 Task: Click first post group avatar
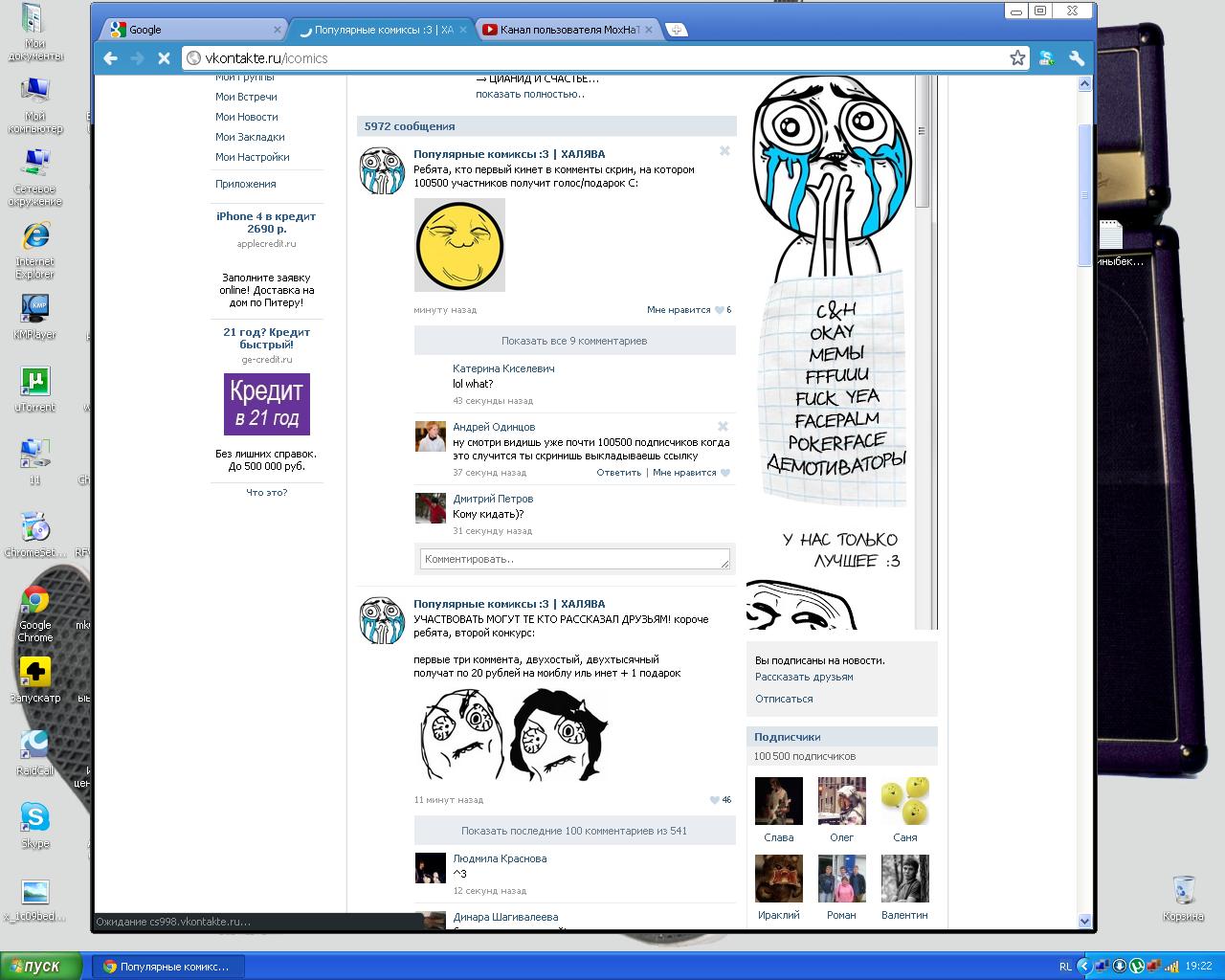pyautogui.click(x=382, y=171)
